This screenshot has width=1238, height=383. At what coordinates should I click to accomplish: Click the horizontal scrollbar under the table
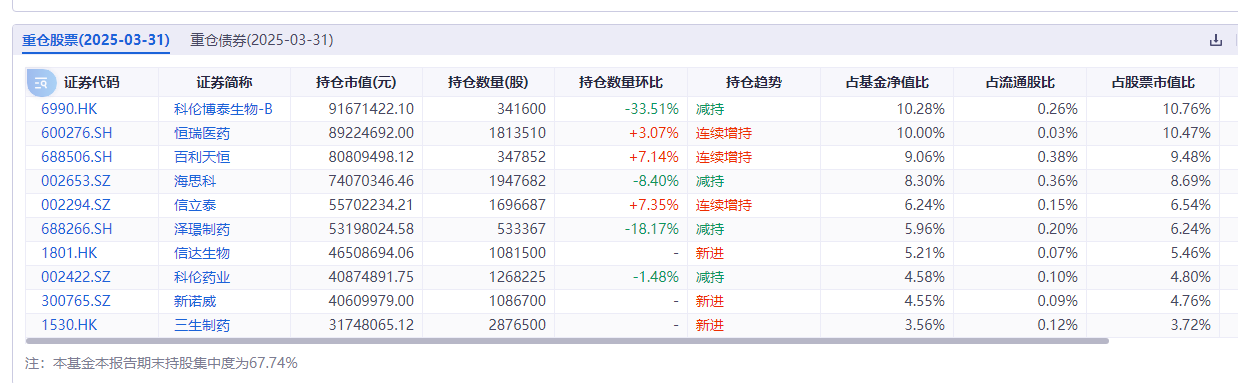(x=567, y=341)
